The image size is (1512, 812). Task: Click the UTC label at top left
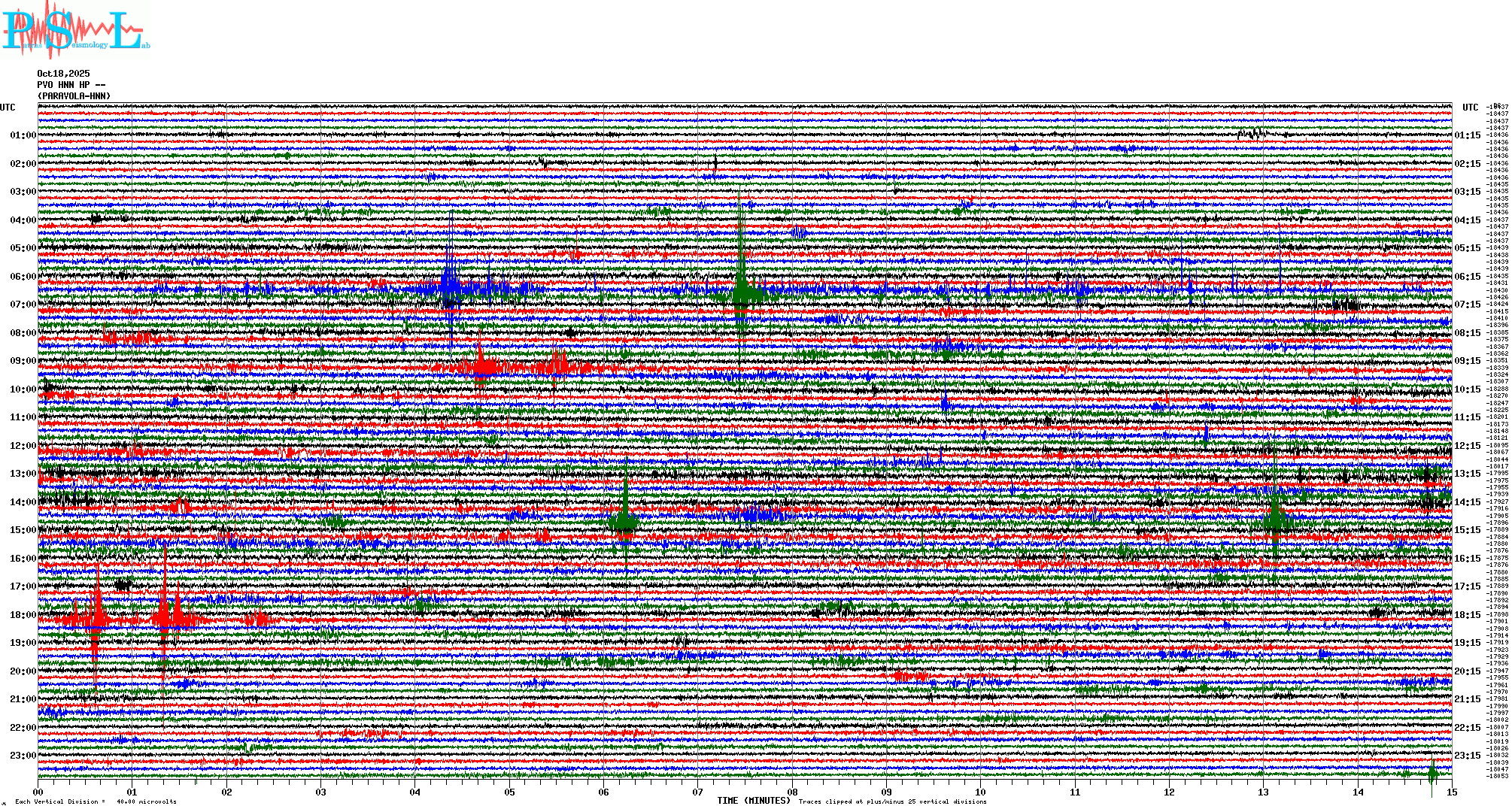[x=8, y=108]
